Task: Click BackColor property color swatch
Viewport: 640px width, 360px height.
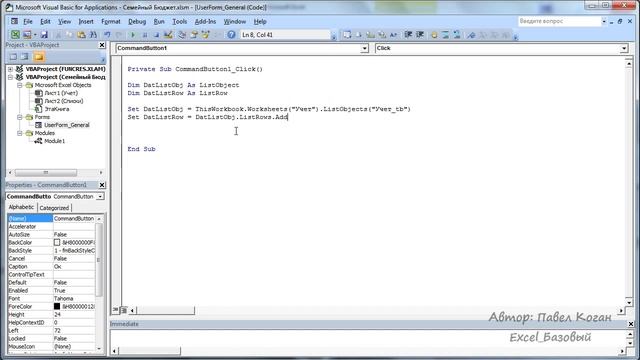Action: (x=57, y=242)
